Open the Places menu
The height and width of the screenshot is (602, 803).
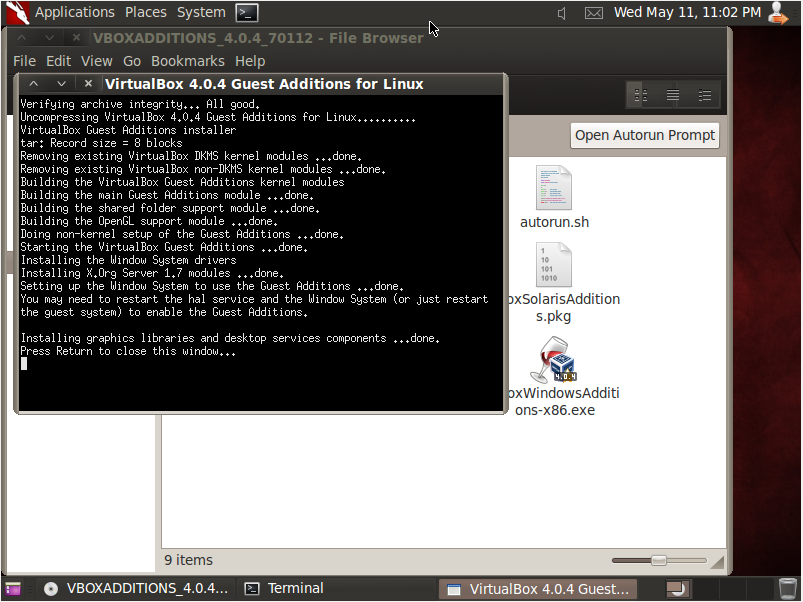click(x=146, y=12)
